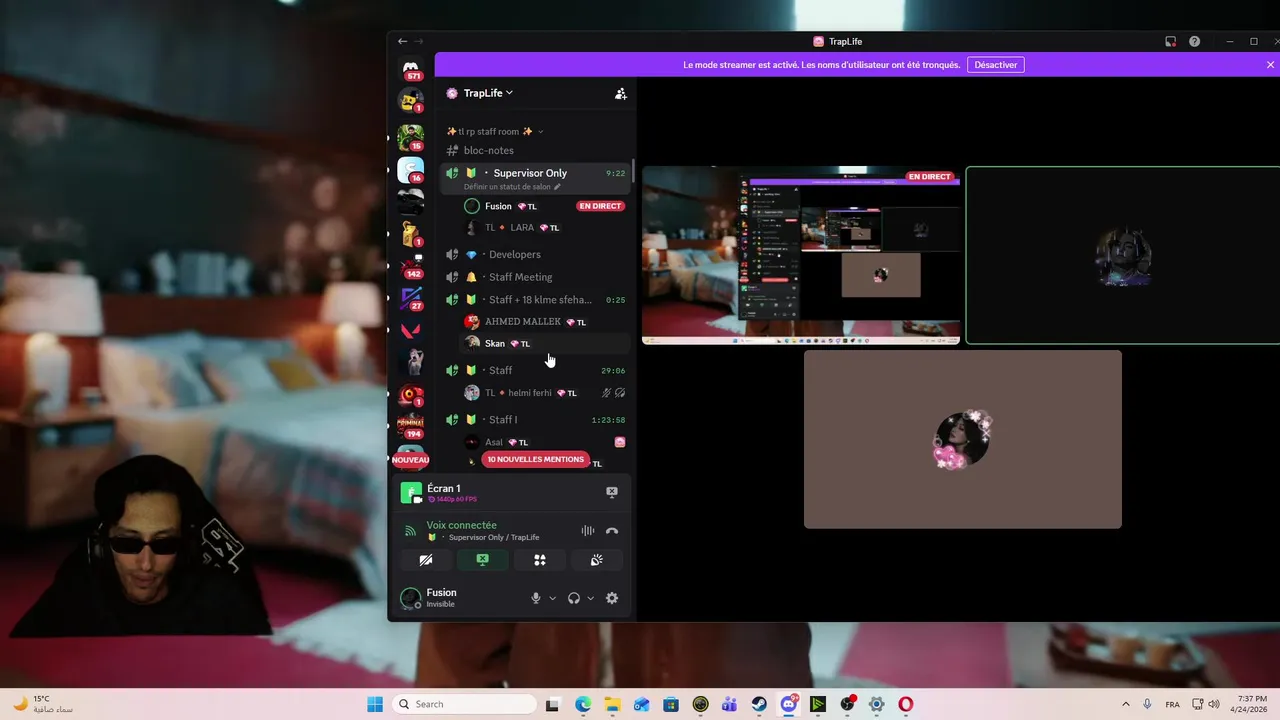This screenshot has height=720, width=1280.
Task: Open noise suppression waveform icon
Action: coord(588,531)
